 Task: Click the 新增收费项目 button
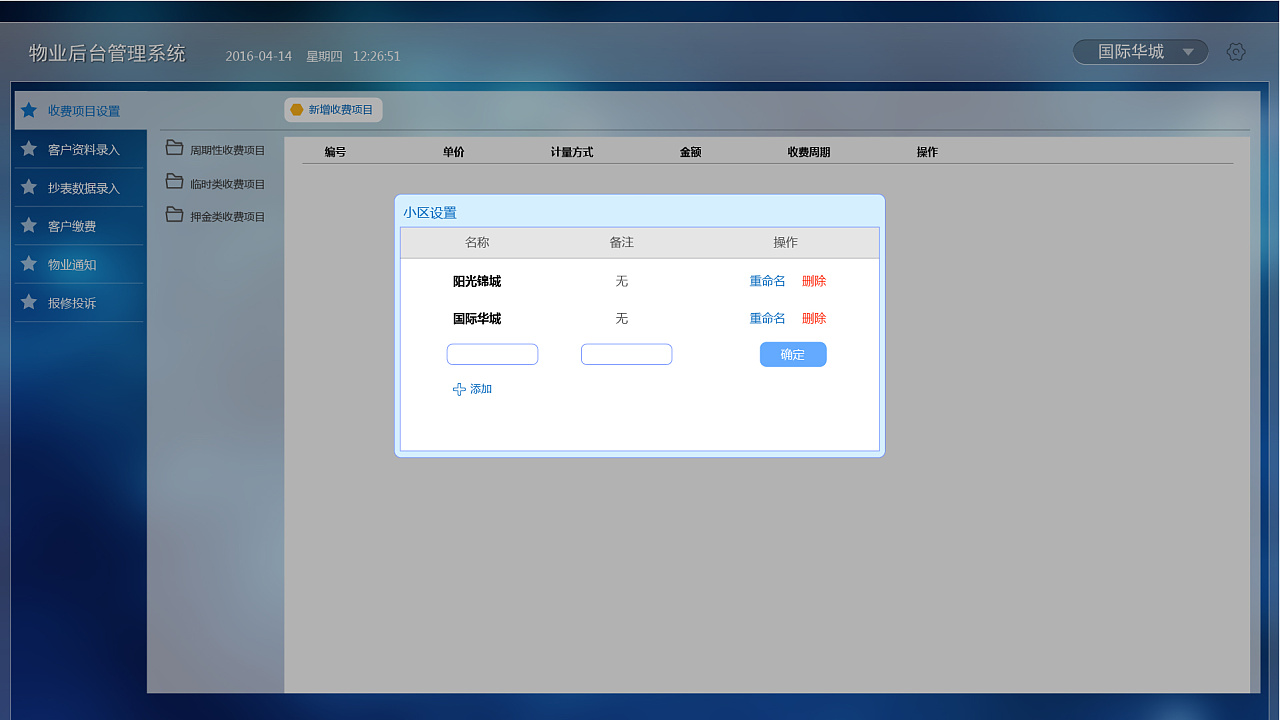(x=333, y=110)
